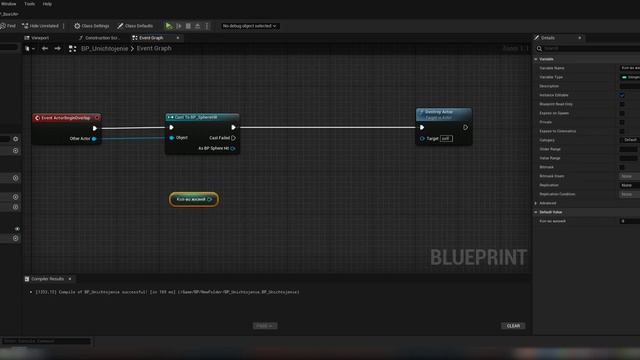Click the Stop simulation button

tap(188, 26)
